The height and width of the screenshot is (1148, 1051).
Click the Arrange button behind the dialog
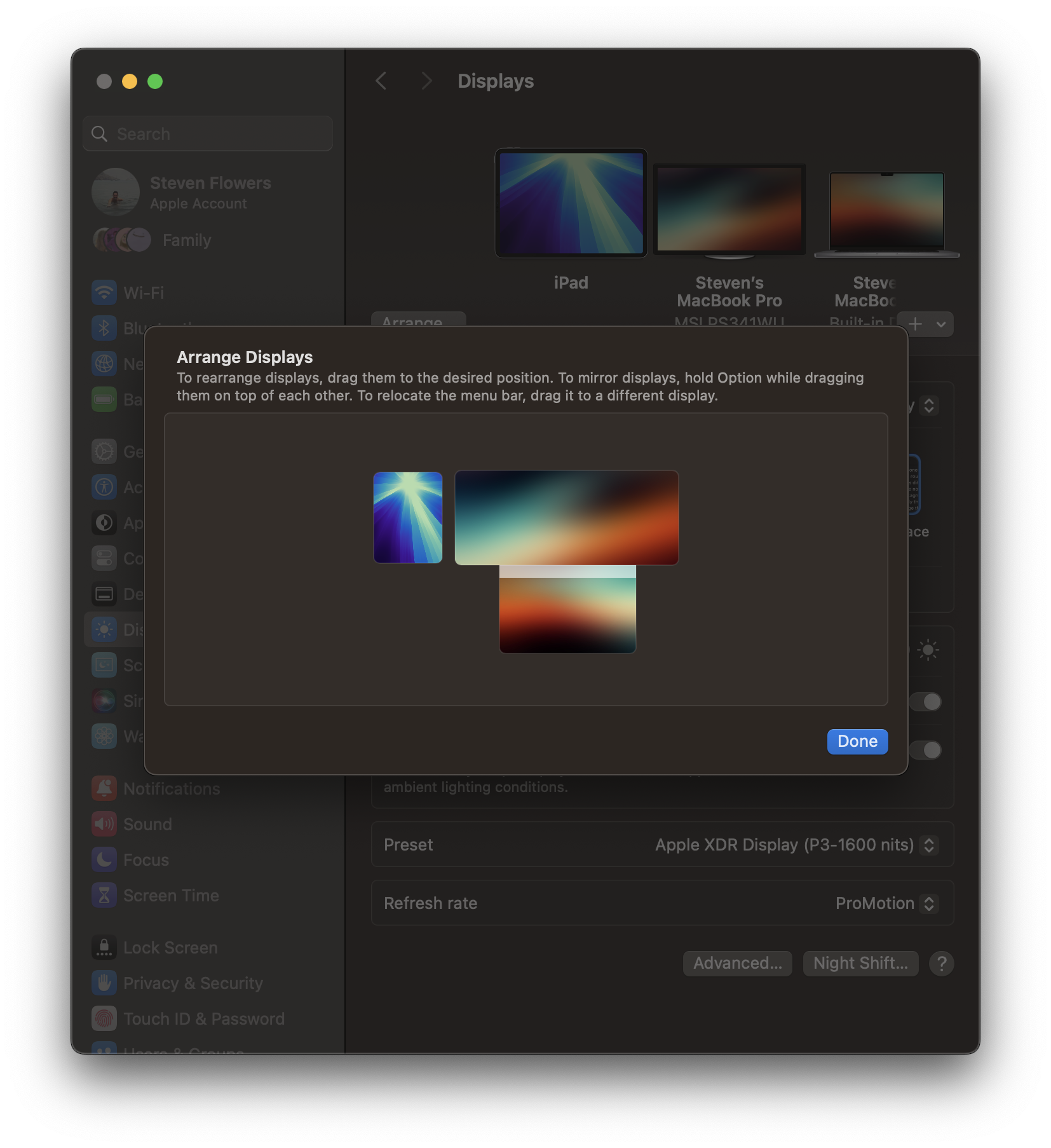(418, 319)
